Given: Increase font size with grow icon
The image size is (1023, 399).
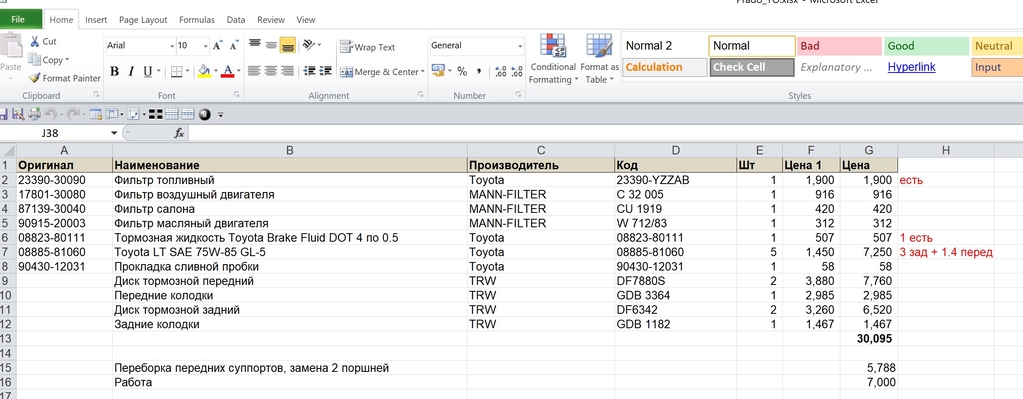Looking at the screenshot, I should 218,46.
